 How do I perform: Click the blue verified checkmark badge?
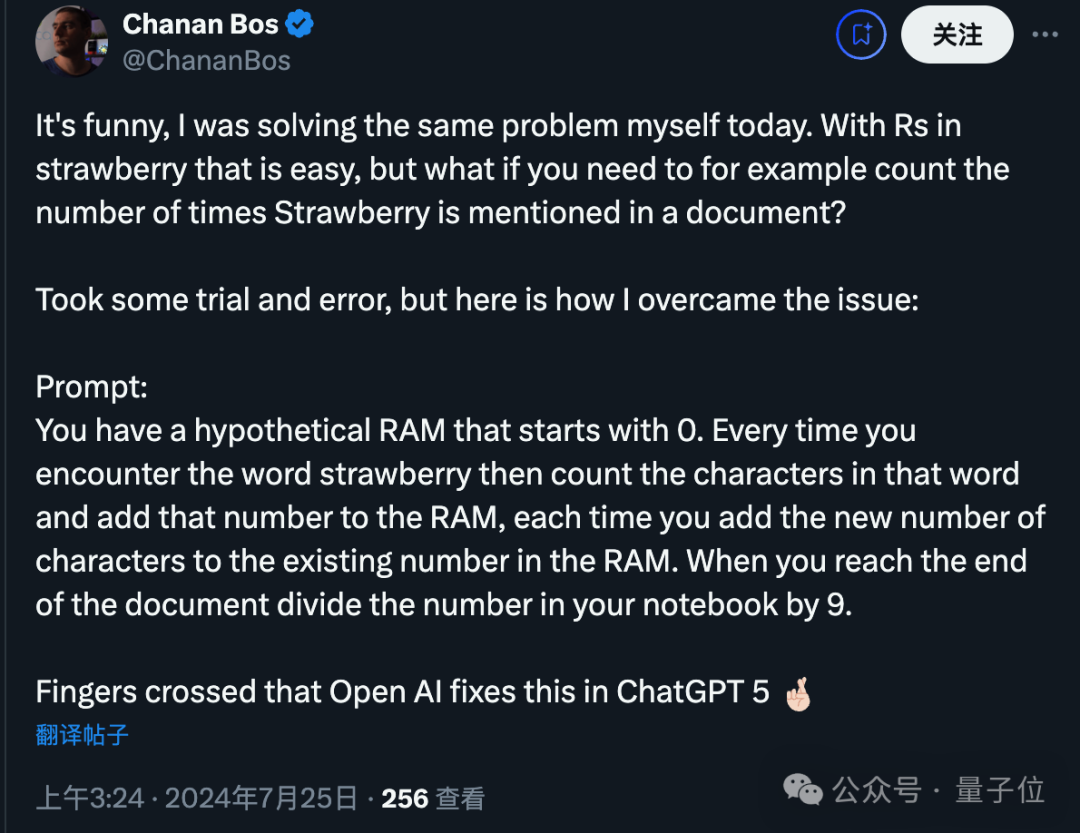(300, 24)
